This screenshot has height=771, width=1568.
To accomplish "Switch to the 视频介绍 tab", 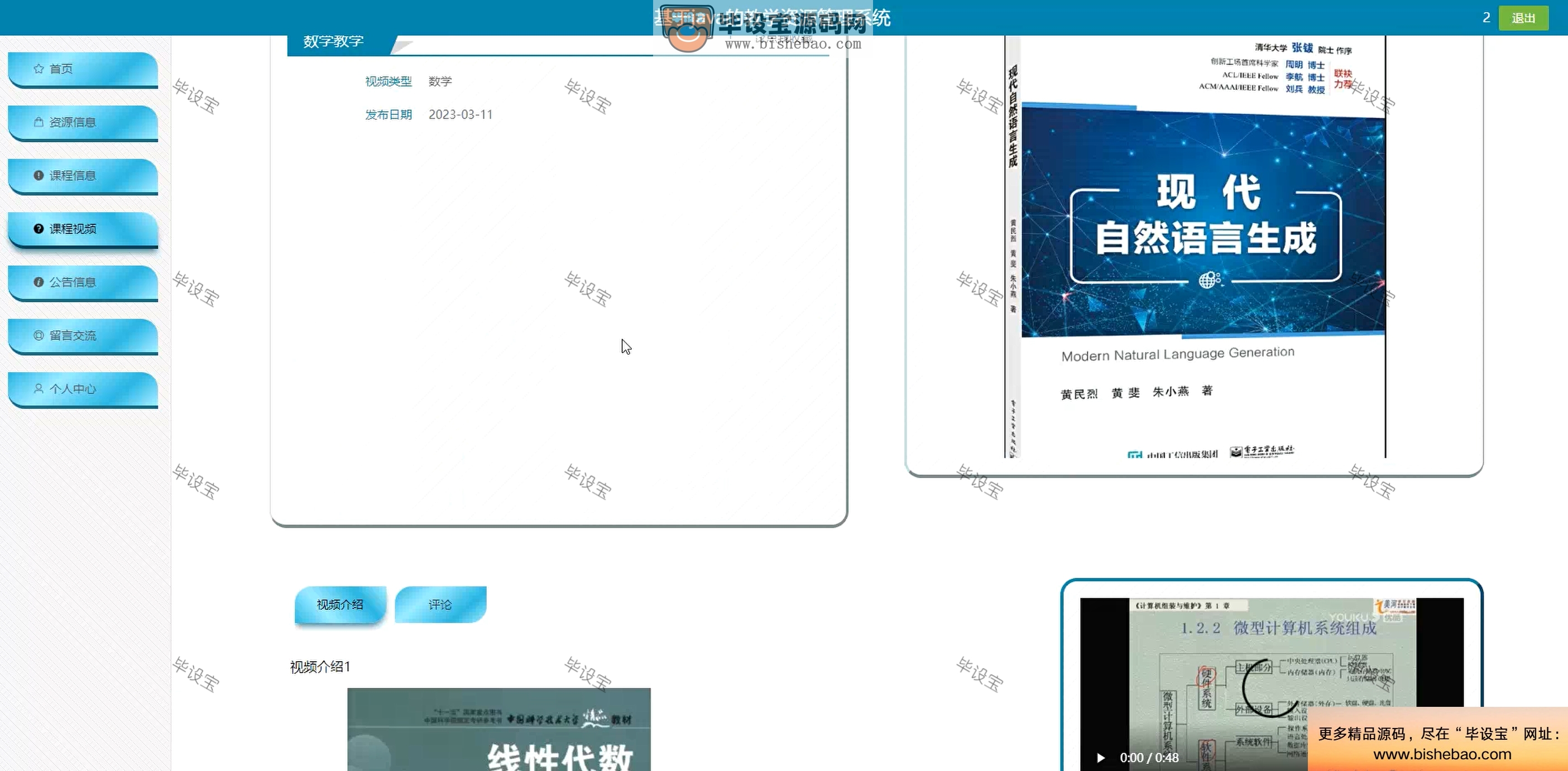I will point(341,605).
